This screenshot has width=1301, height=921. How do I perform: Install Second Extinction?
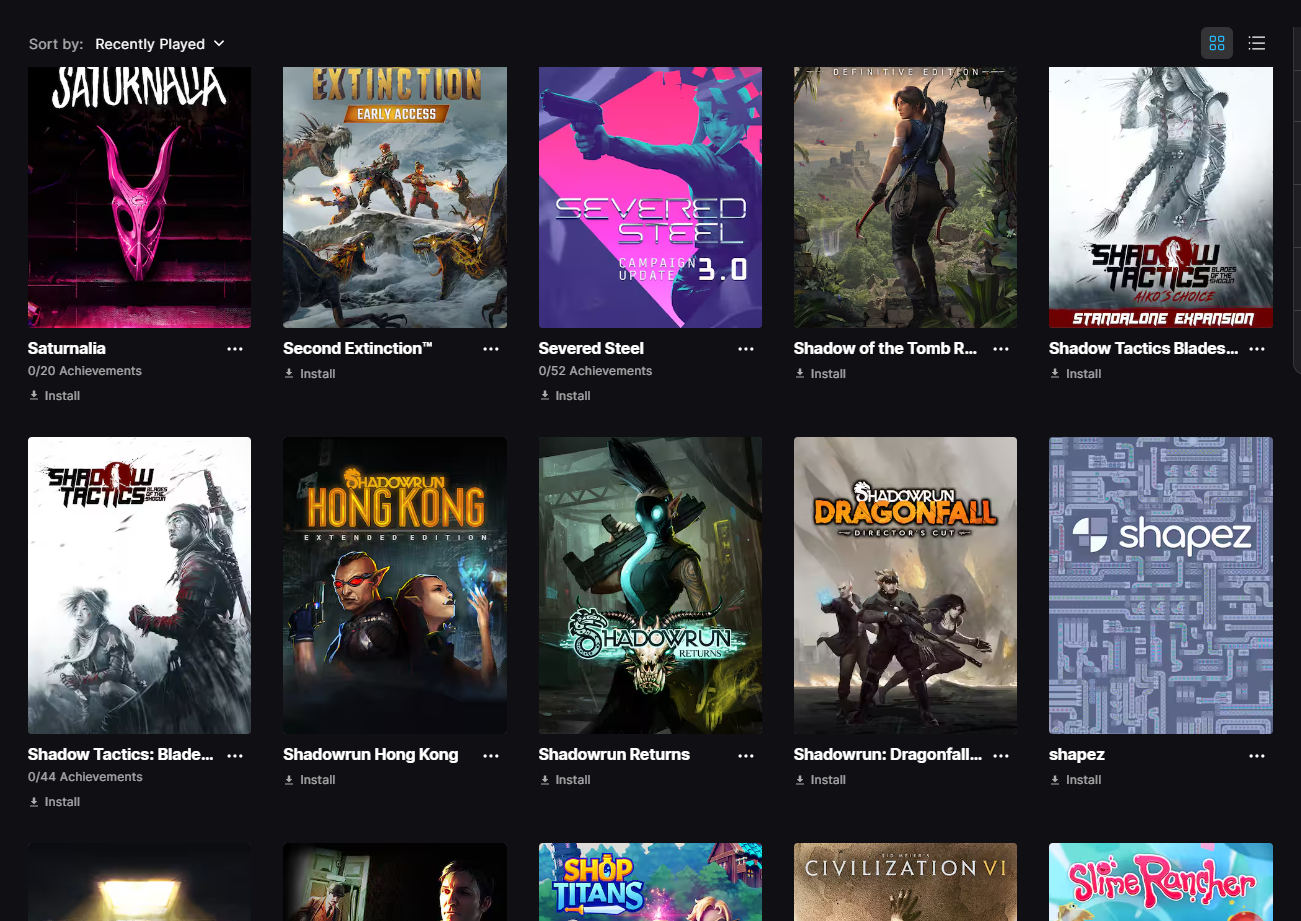pos(310,374)
